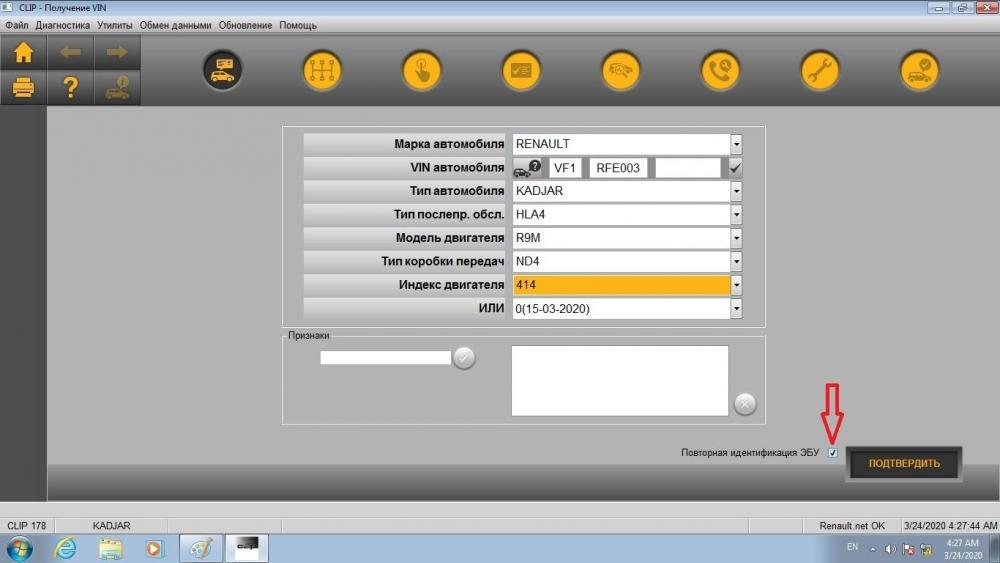Switch to Paint taskbar icon
This screenshot has width=1000, height=563.
[x=202, y=548]
